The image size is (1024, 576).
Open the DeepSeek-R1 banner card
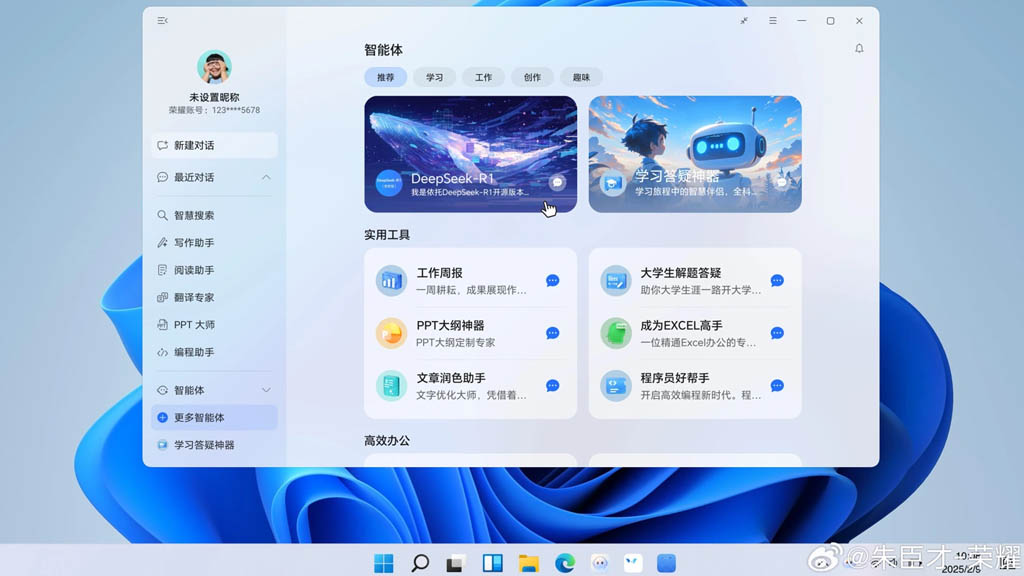pyautogui.click(x=470, y=154)
